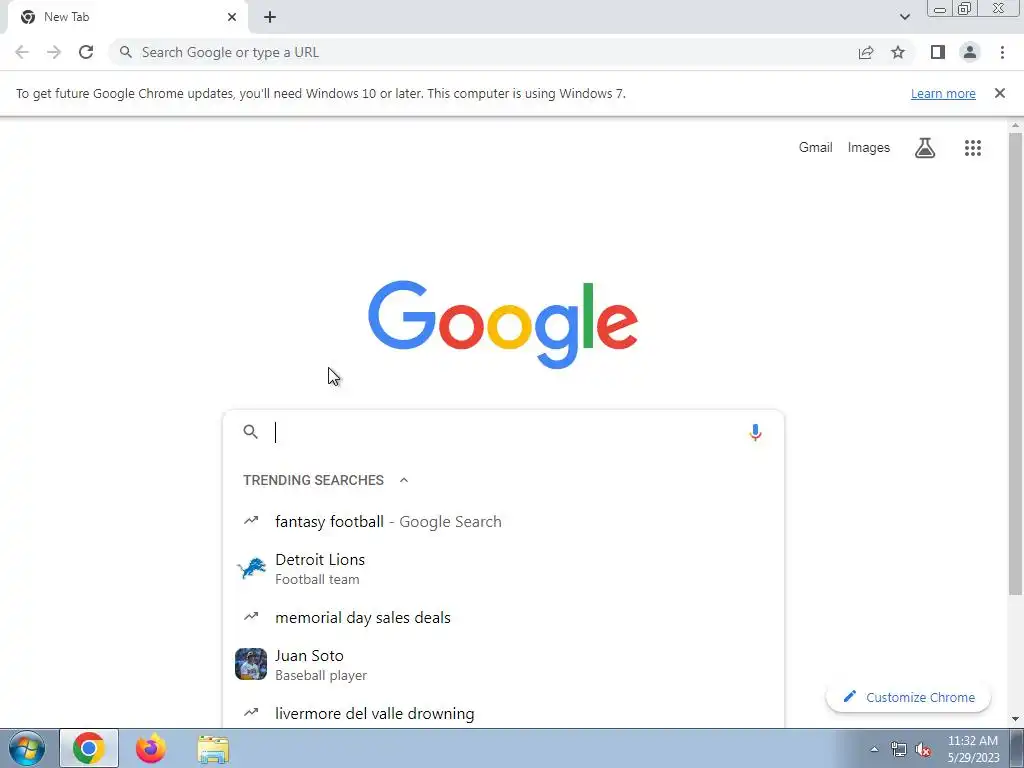Screen dimensions: 1024x768
Task: Open Google Images link
Action: click(x=869, y=148)
